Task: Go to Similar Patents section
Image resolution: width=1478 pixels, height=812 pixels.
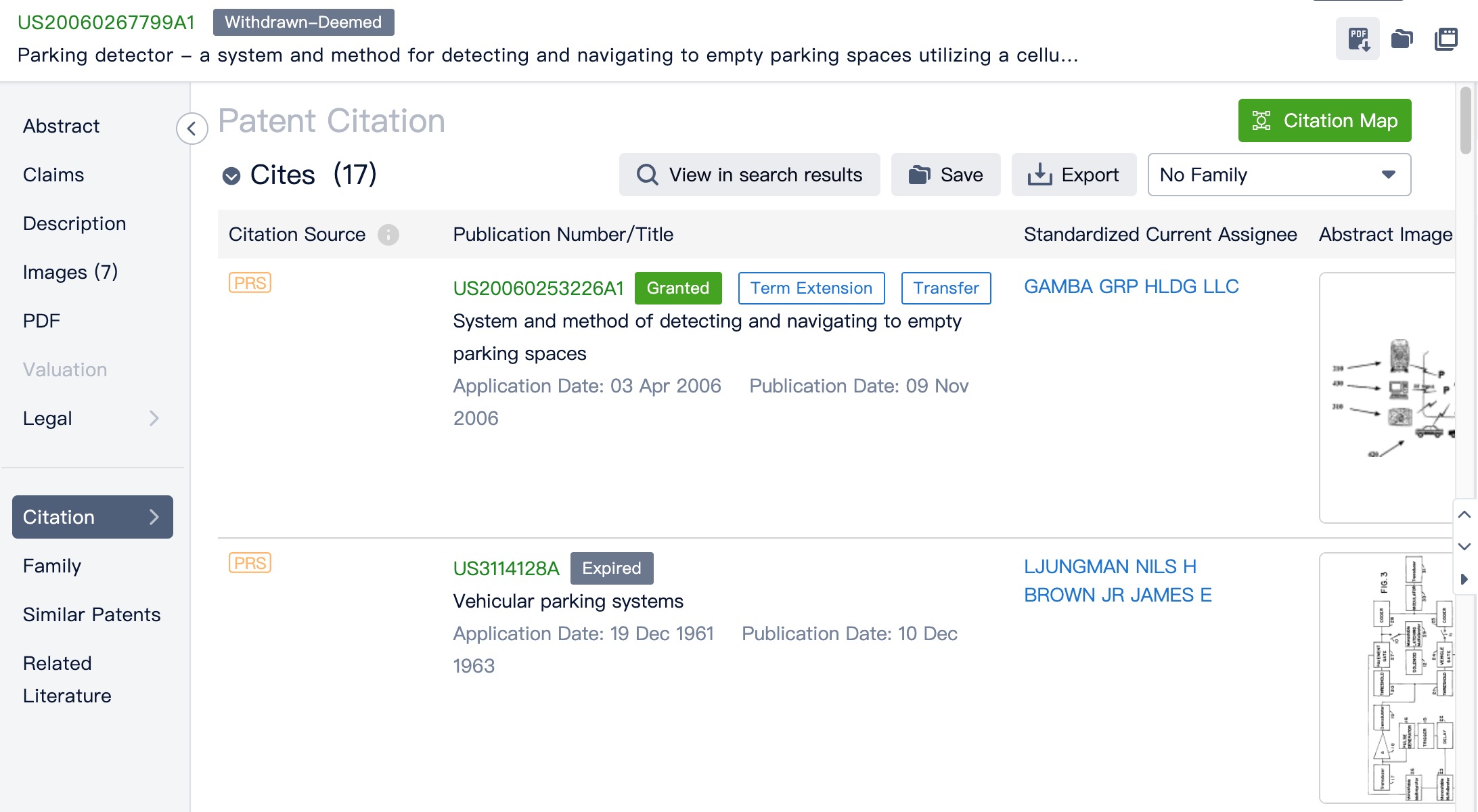Action: [91, 614]
